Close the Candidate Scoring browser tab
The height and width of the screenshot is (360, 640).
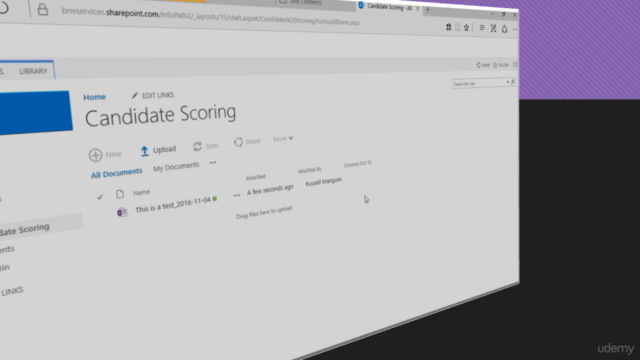coord(417,8)
